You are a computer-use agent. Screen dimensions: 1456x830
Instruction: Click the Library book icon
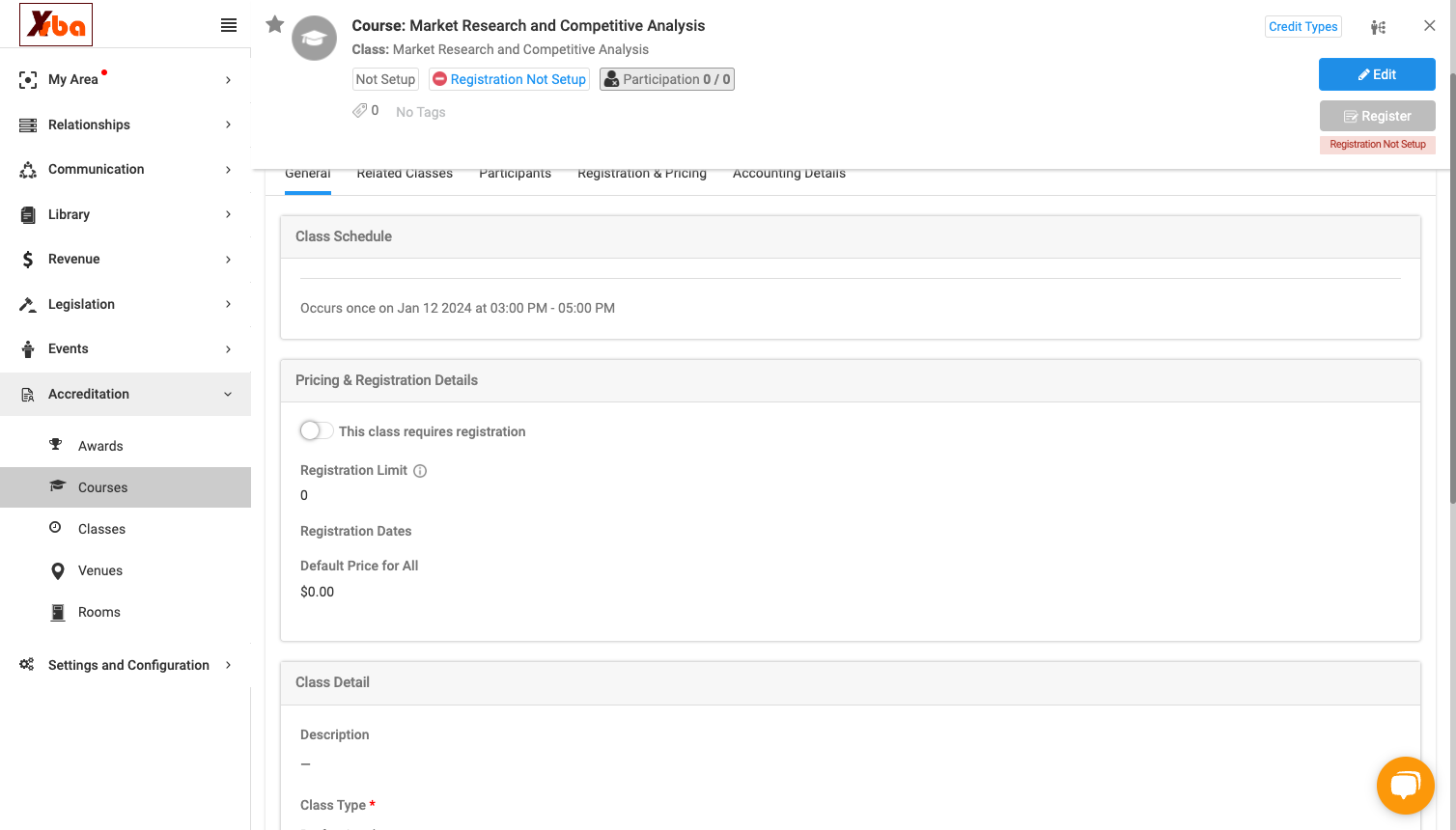click(28, 214)
